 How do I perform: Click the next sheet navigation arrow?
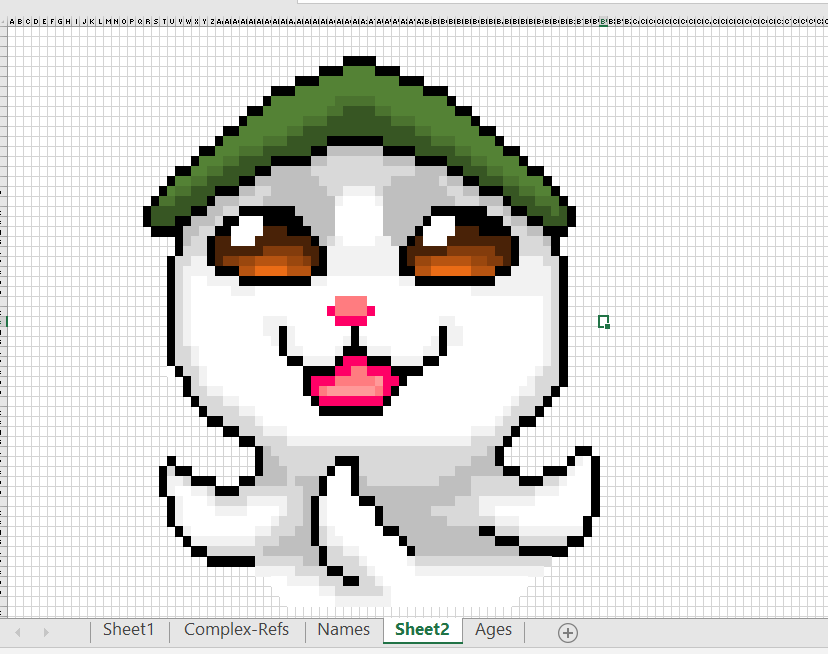(46, 632)
